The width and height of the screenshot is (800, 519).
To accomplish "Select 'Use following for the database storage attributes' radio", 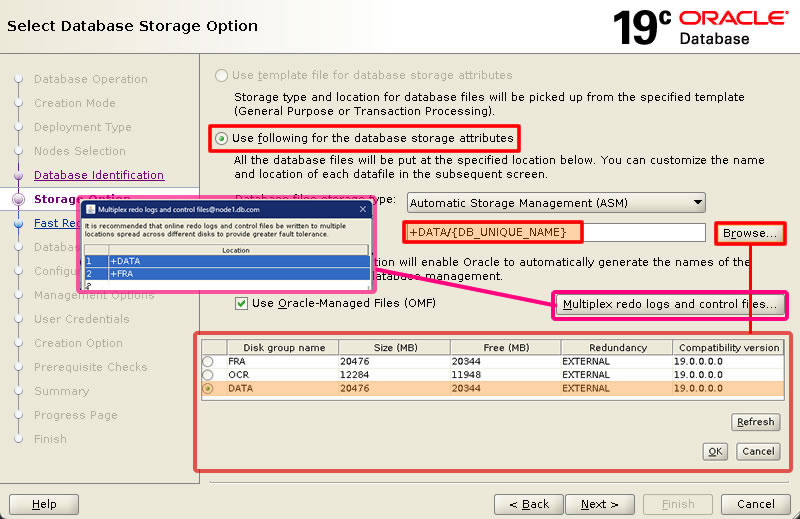I will [x=221, y=138].
